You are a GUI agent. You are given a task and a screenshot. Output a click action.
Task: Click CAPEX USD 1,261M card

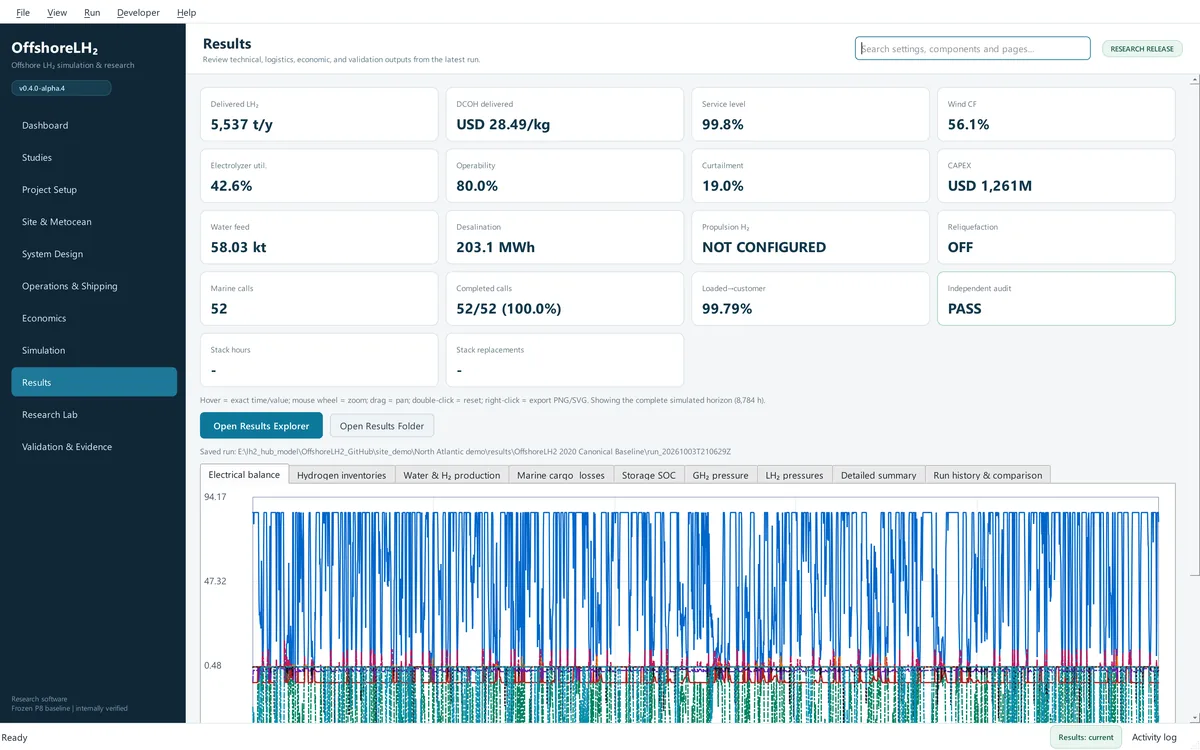point(1056,176)
